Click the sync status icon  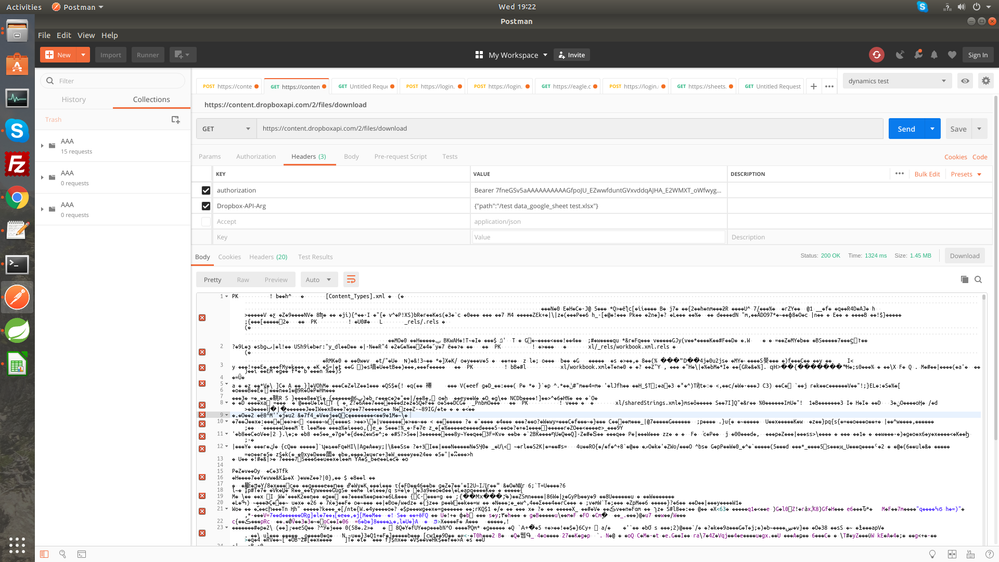pos(877,55)
